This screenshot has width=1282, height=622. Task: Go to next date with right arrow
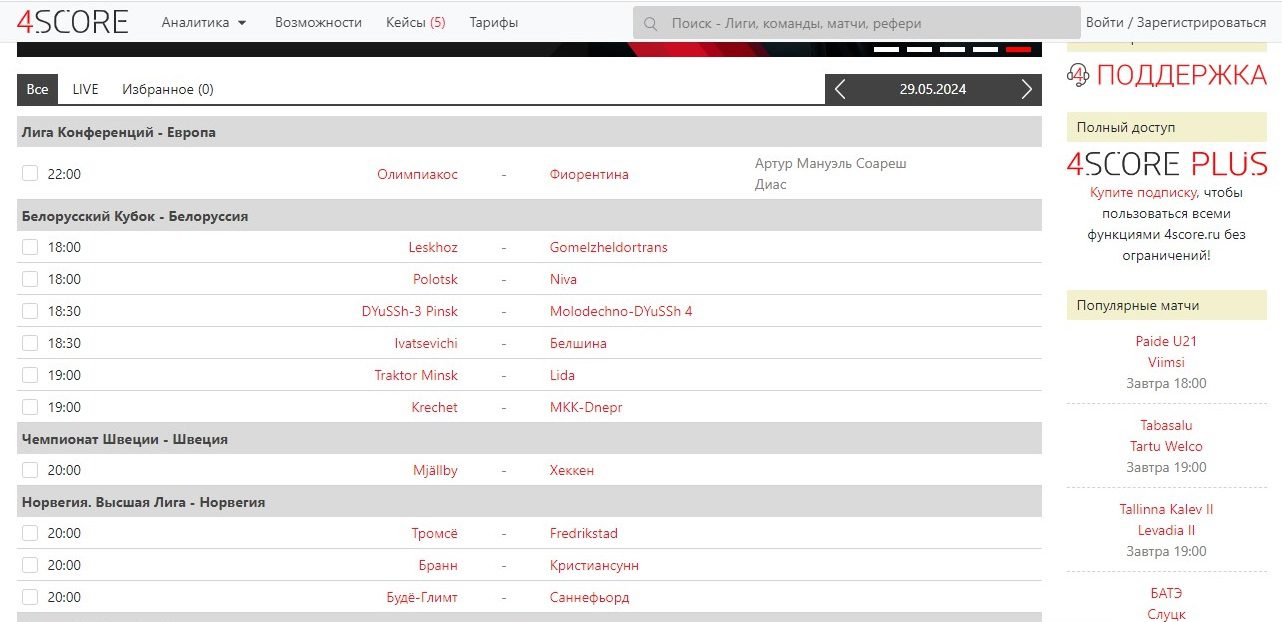(1026, 90)
